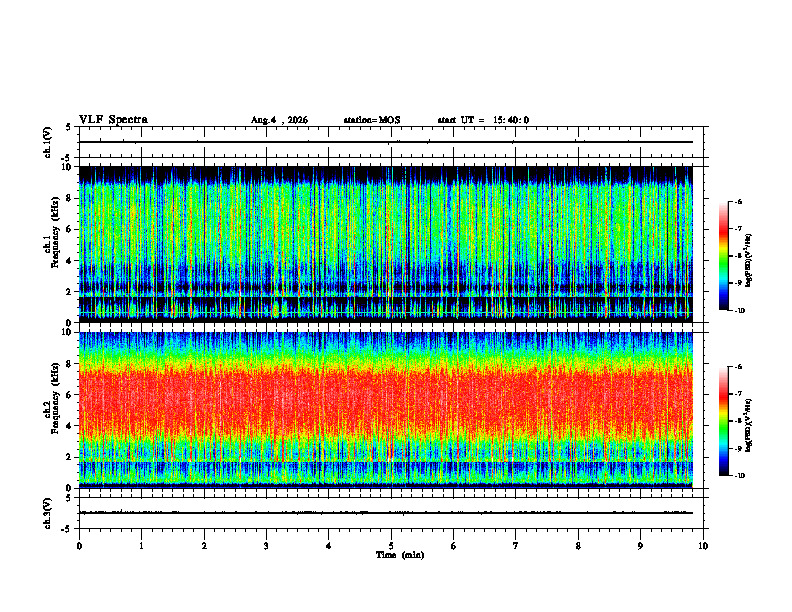Click the 9 minute tick label on time axis
Image resolution: width=792 pixels, height=612 pixels.
(x=640, y=546)
